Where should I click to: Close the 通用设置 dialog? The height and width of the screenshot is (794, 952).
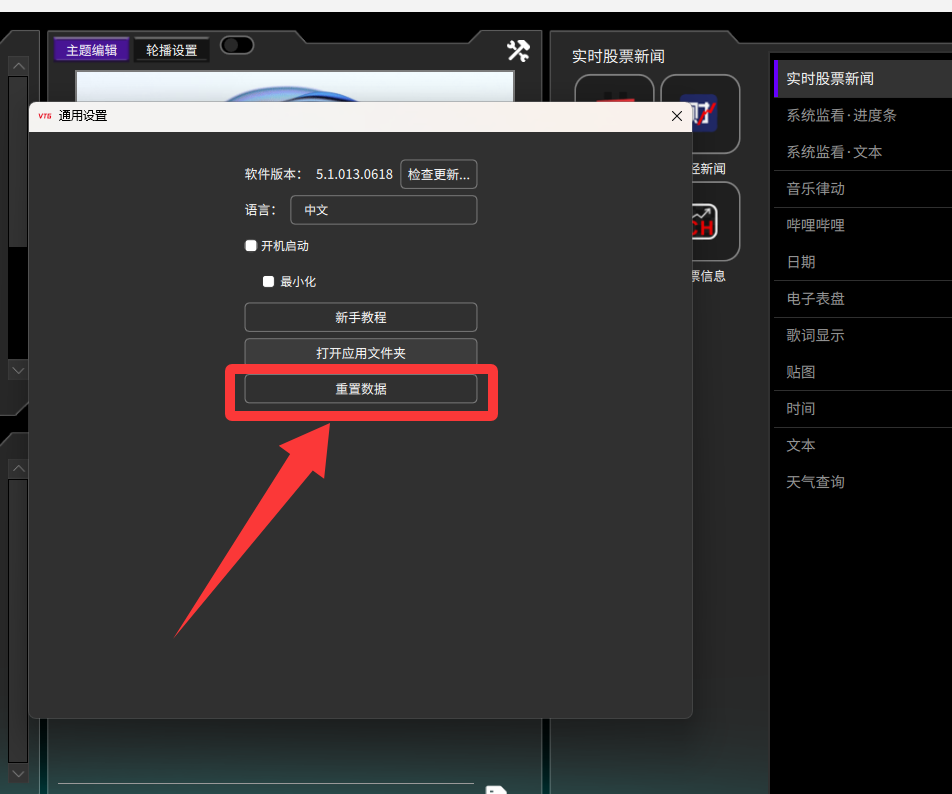(676, 116)
